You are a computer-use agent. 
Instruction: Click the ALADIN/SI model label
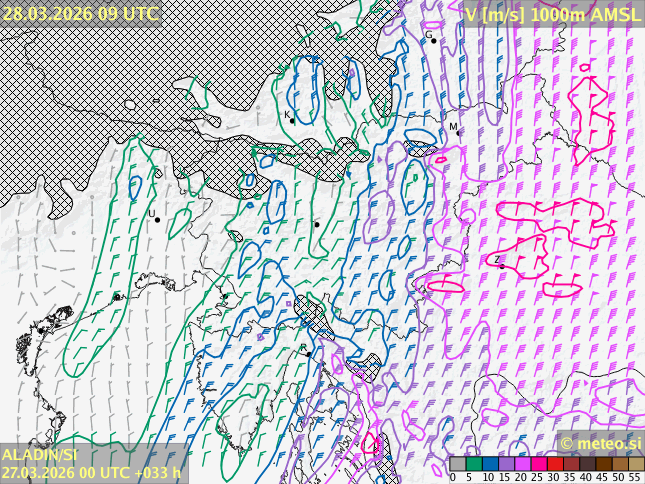click(40, 455)
